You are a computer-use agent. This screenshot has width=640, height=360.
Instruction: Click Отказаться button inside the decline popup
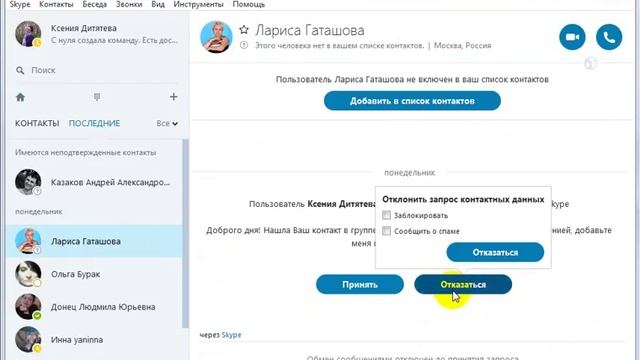[x=495, y=253]
